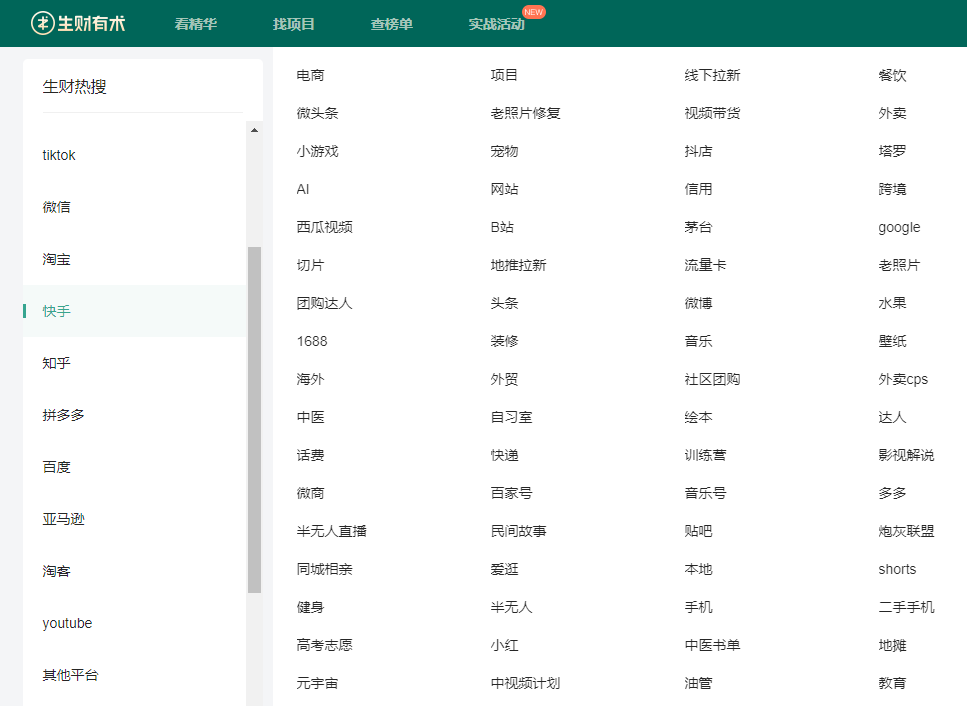Choose 百度 from the sidebar
The height and width of the screenshot is (706, 967).
(56, 467)
